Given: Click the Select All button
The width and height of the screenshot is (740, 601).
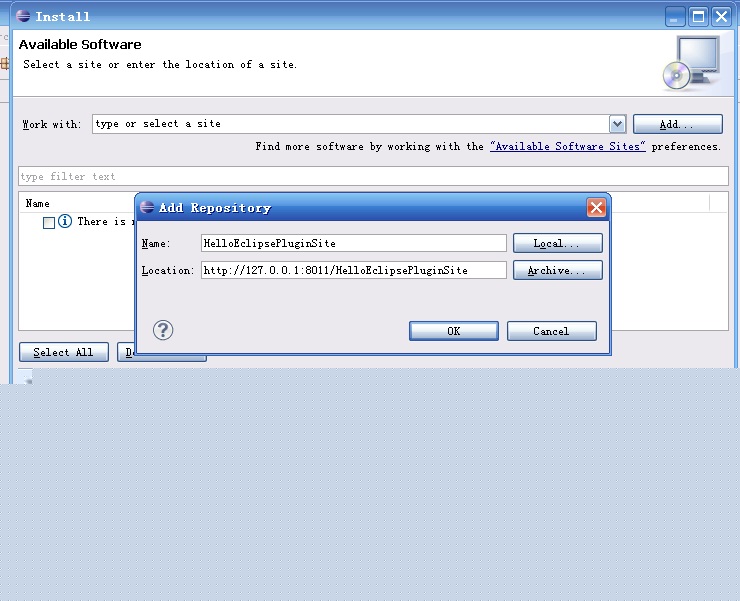Looking at the screenshot, I should click(64, 352).
